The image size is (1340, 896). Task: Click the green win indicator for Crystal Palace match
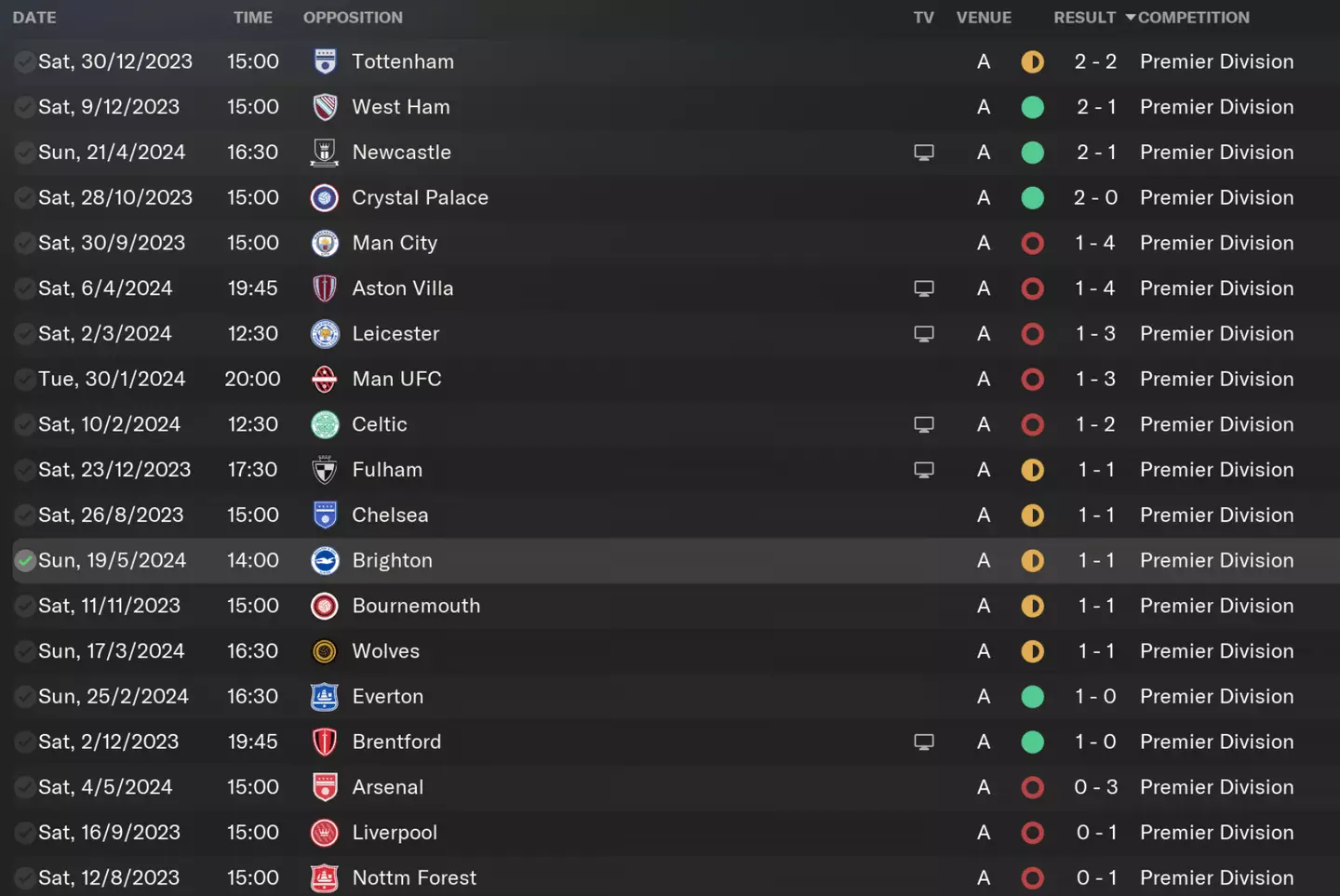(1032, 198)
